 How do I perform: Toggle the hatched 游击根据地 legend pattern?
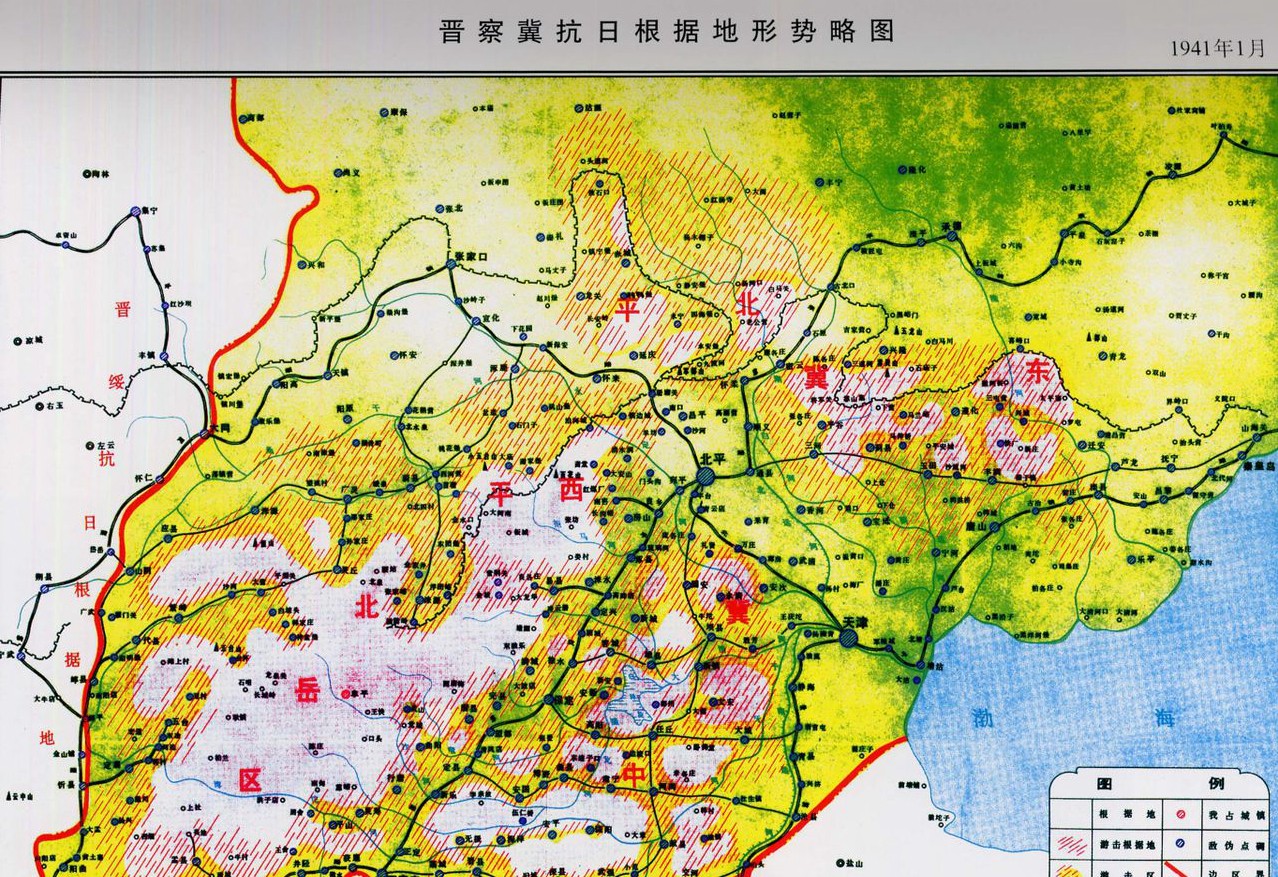tap(1073, 845)
